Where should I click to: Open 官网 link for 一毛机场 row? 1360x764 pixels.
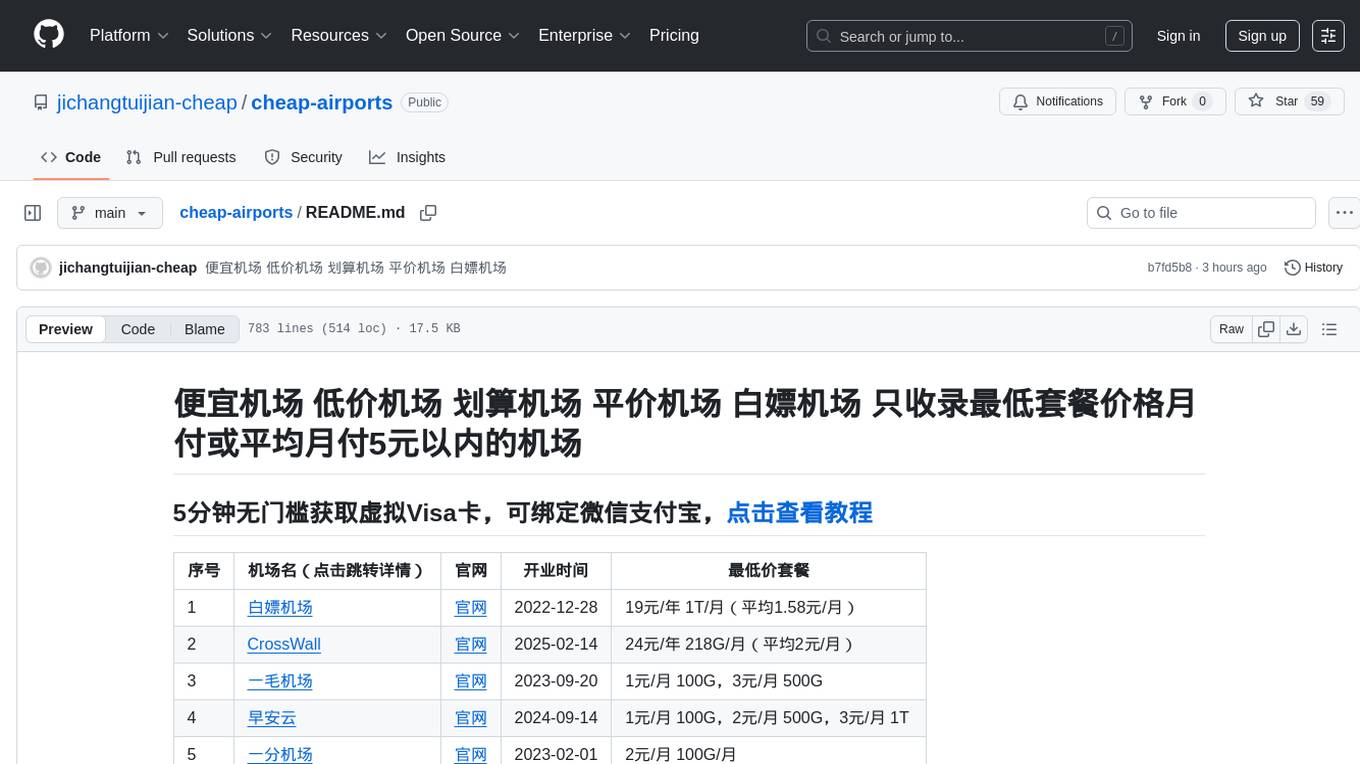coord(471,681)
